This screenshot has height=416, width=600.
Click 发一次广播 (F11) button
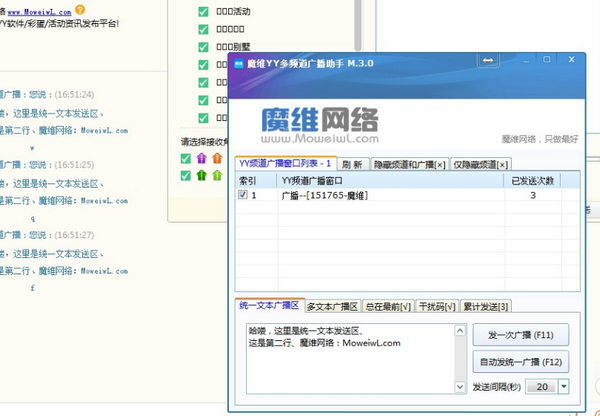coord(520,334)
